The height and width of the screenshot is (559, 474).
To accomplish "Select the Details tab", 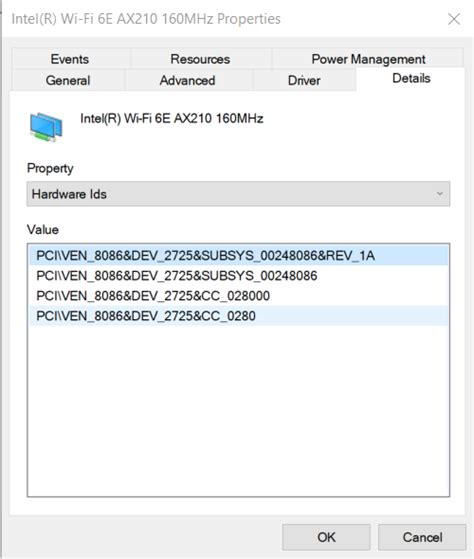I will (x=411, y=78).
